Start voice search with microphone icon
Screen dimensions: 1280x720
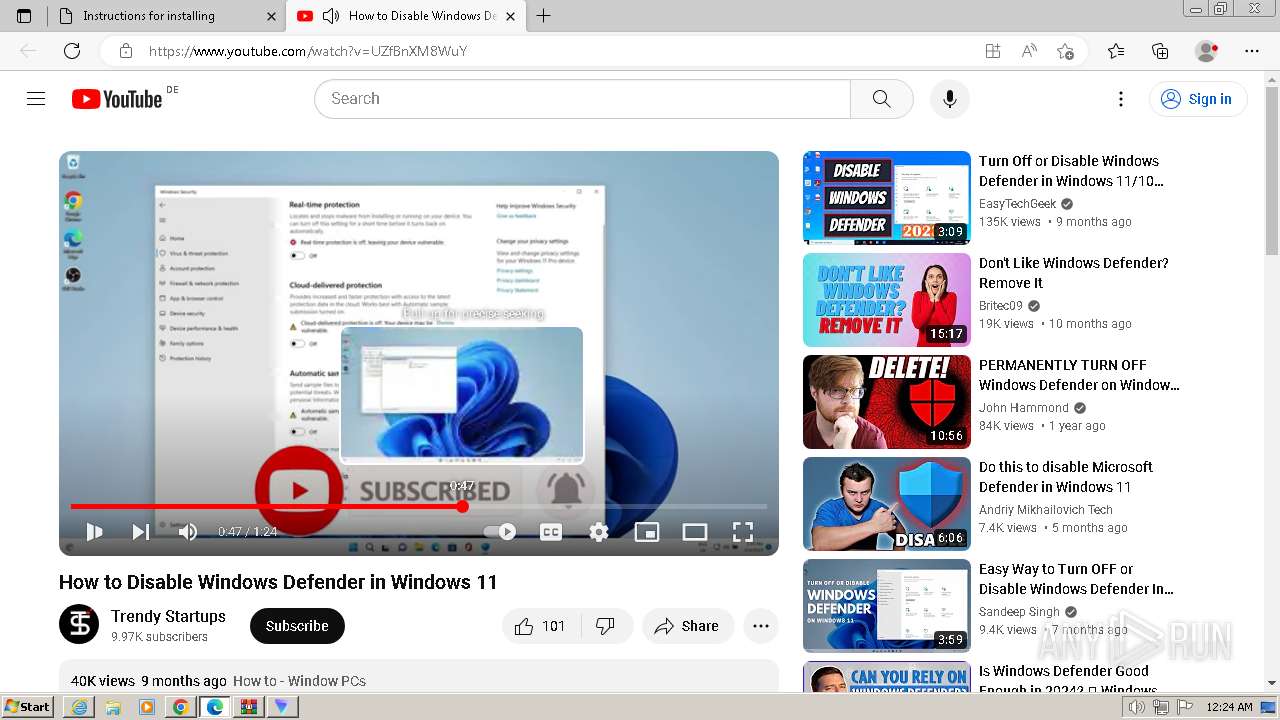point(950,99)
